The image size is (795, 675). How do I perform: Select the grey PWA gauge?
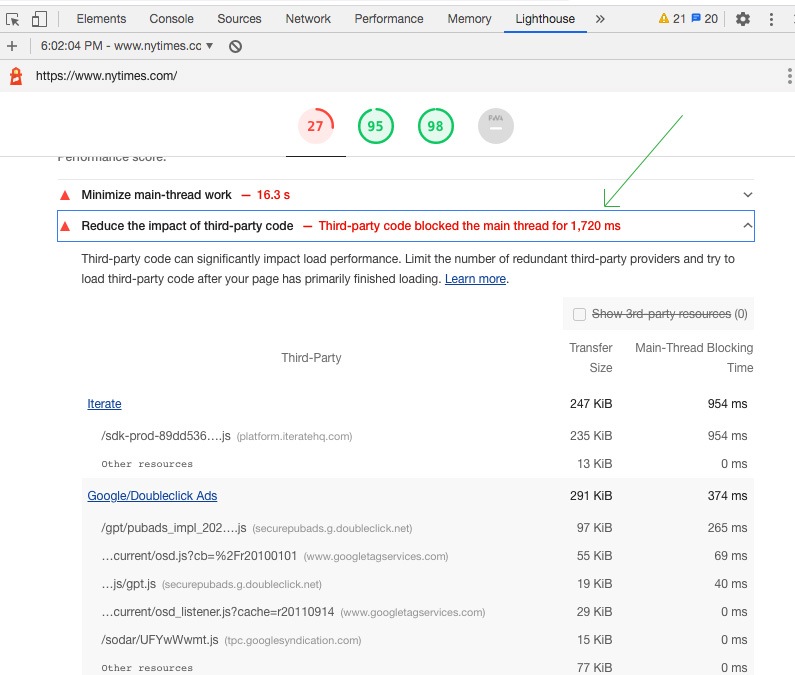tap(496, 126)
